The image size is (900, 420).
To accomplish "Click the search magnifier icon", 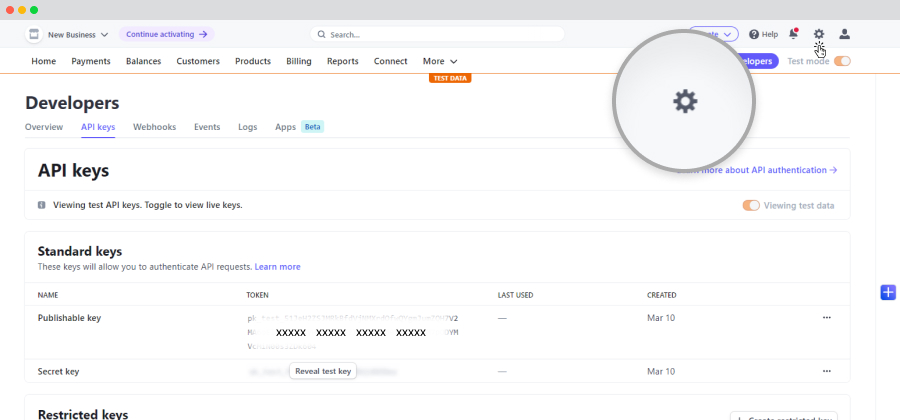I will 321,34.
